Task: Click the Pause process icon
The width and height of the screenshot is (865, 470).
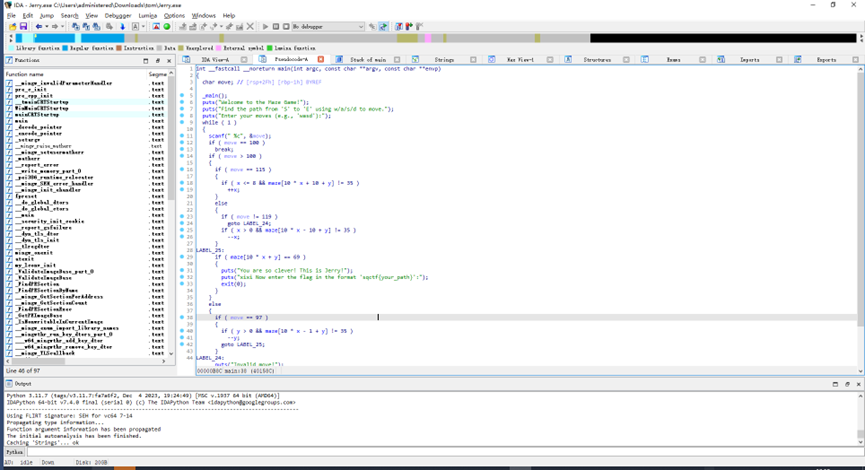Action: point(276,27)
